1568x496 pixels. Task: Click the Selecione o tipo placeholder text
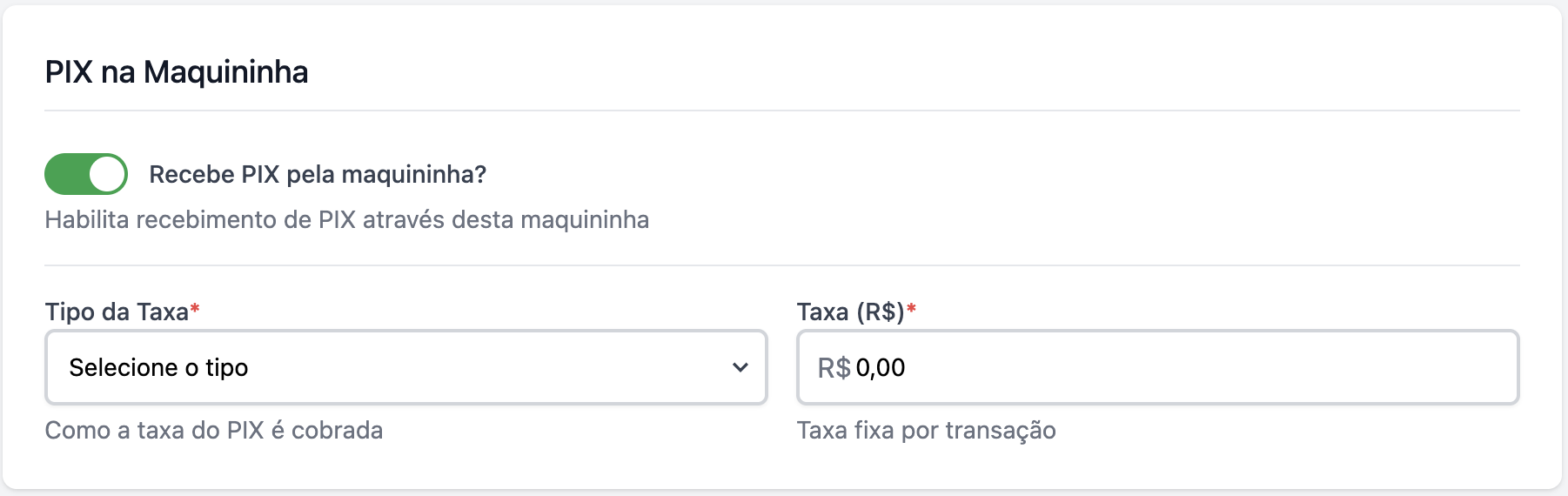point(158,367)
